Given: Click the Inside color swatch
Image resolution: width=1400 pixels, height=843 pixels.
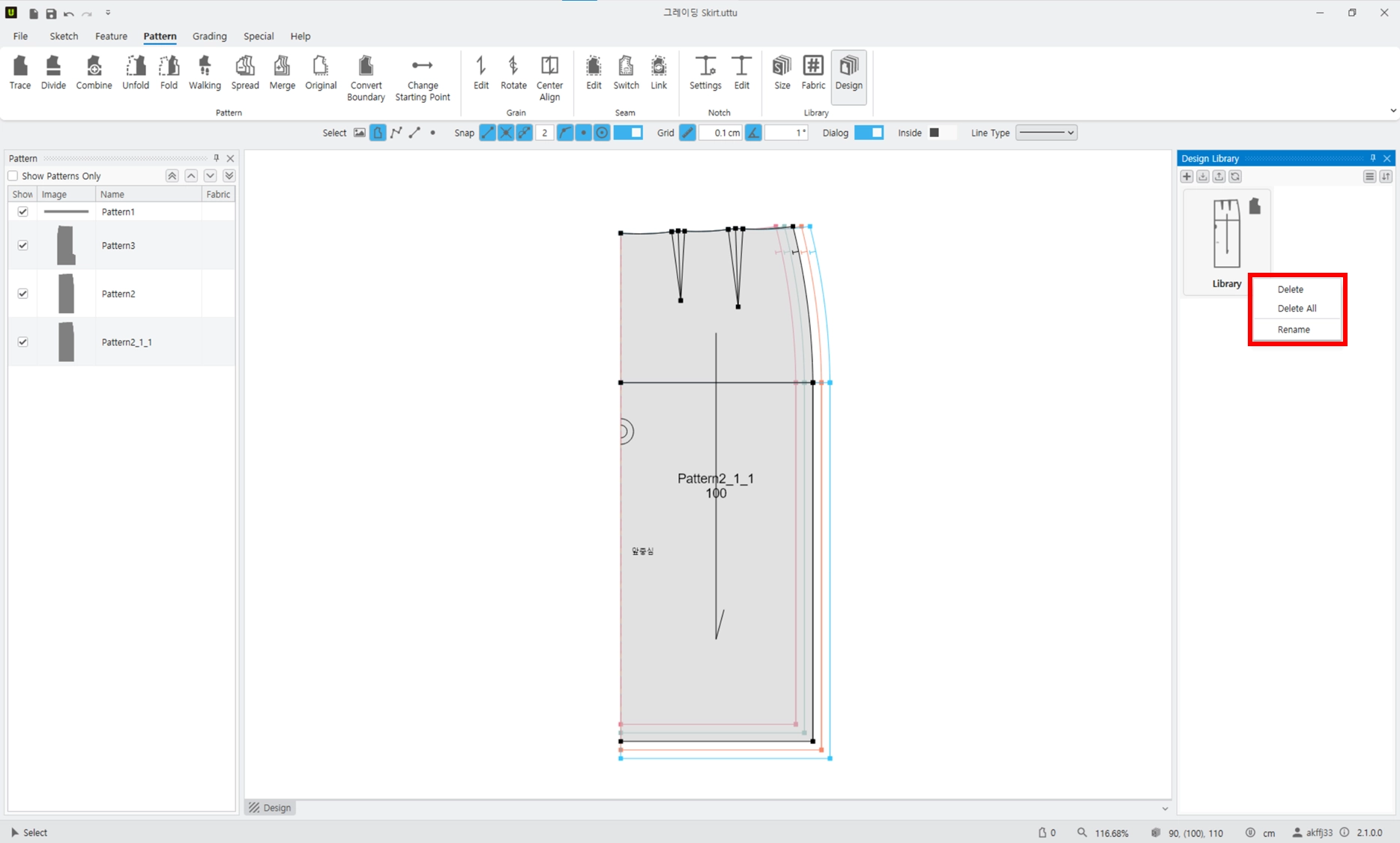Looking at the screenshot, I should click(935, 133).
